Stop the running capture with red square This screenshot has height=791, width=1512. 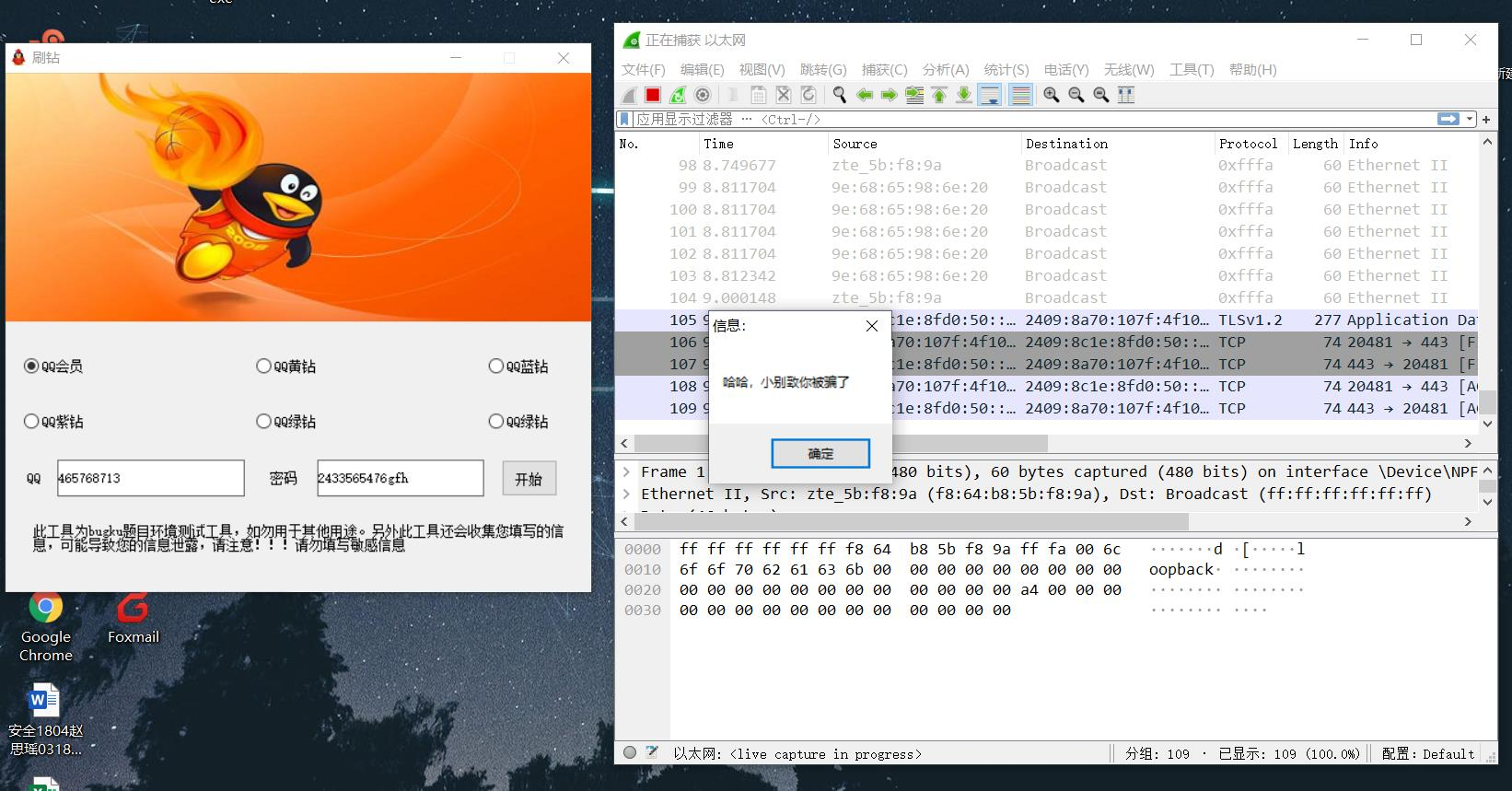(x=653, y=95)
